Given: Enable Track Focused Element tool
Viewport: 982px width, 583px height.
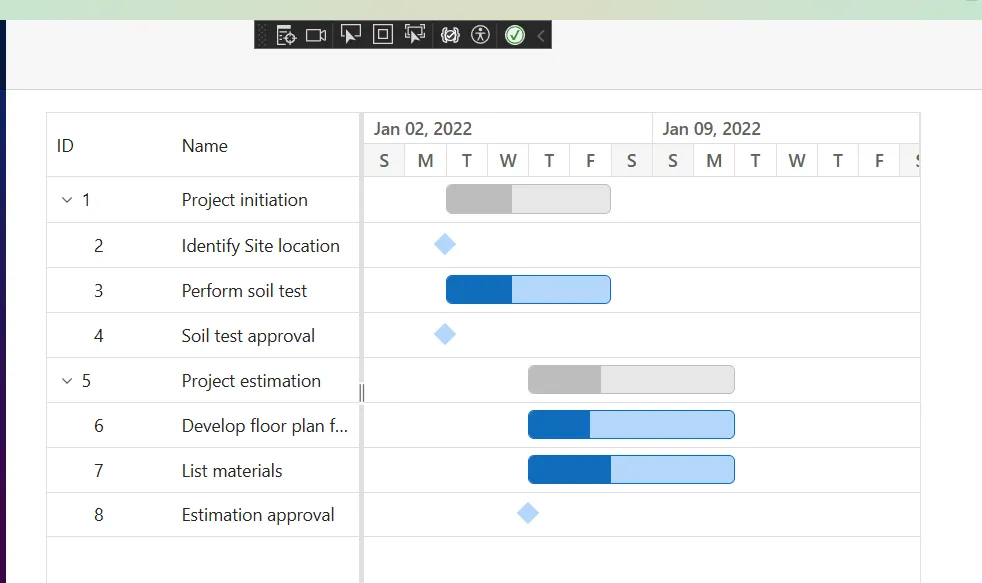Looking at the screenshot, I should [415, 34].
